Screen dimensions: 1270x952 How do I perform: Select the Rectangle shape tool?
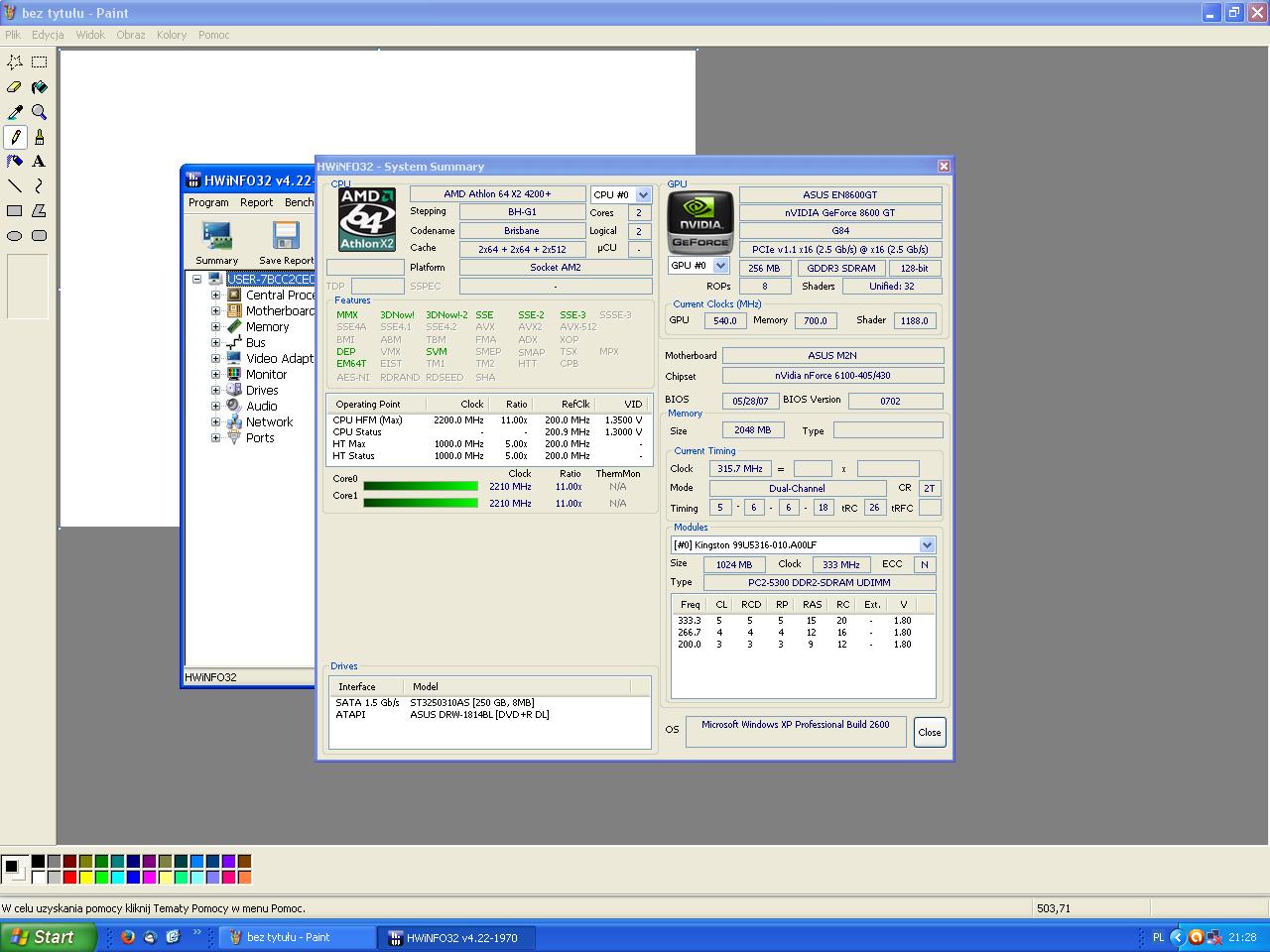tap(15, 210)
